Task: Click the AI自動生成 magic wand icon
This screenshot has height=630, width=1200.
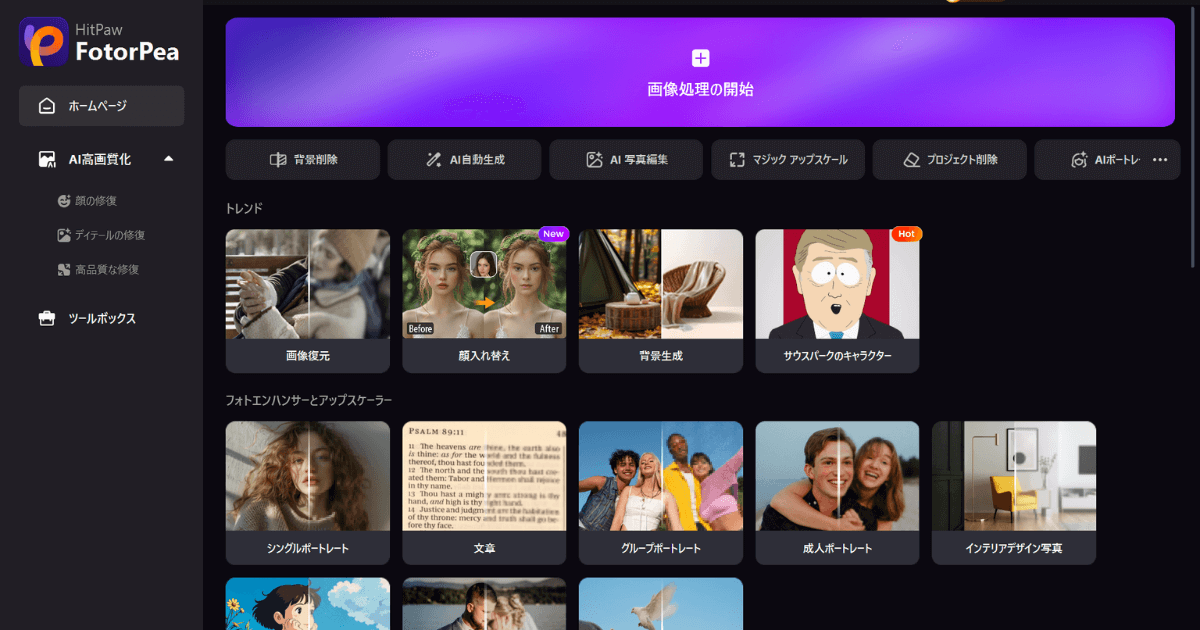Action: point(433,160)
